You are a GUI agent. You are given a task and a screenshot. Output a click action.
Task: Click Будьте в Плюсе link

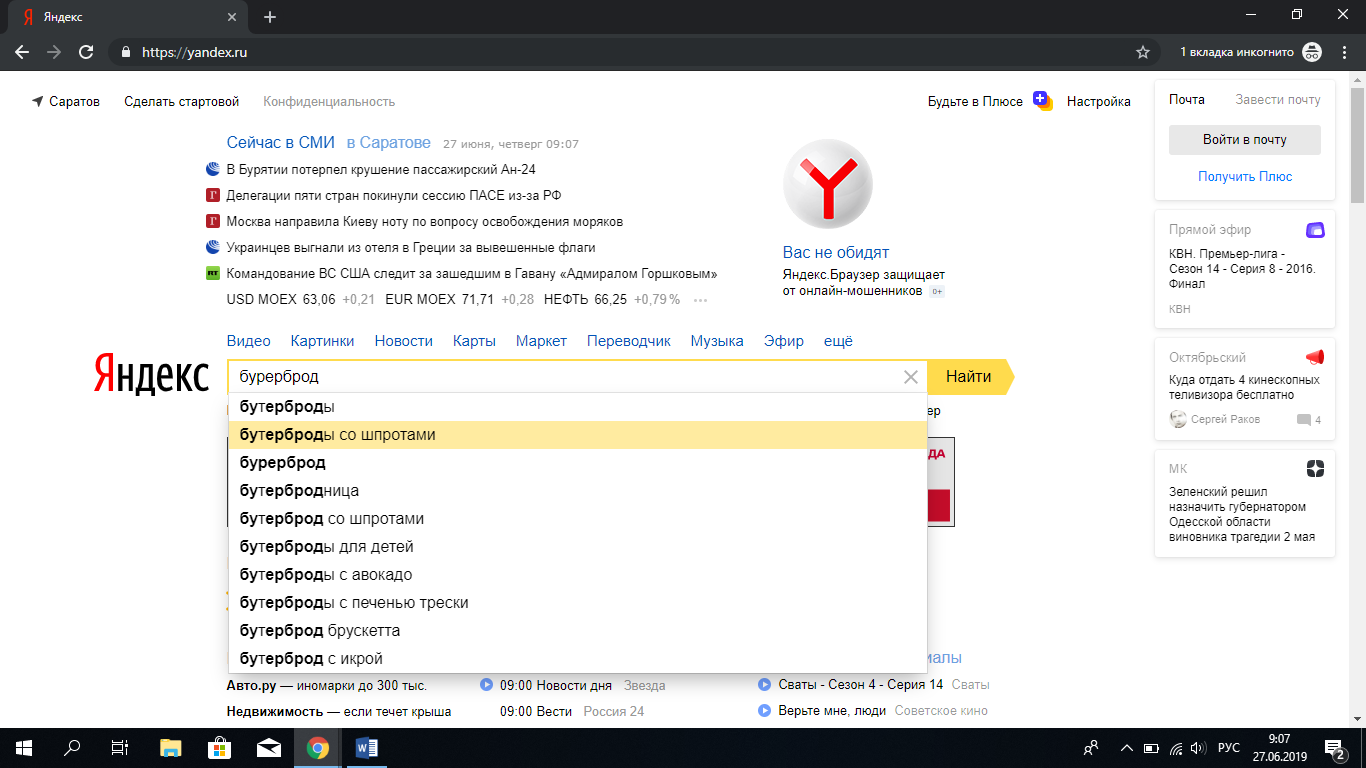[975, 101]
